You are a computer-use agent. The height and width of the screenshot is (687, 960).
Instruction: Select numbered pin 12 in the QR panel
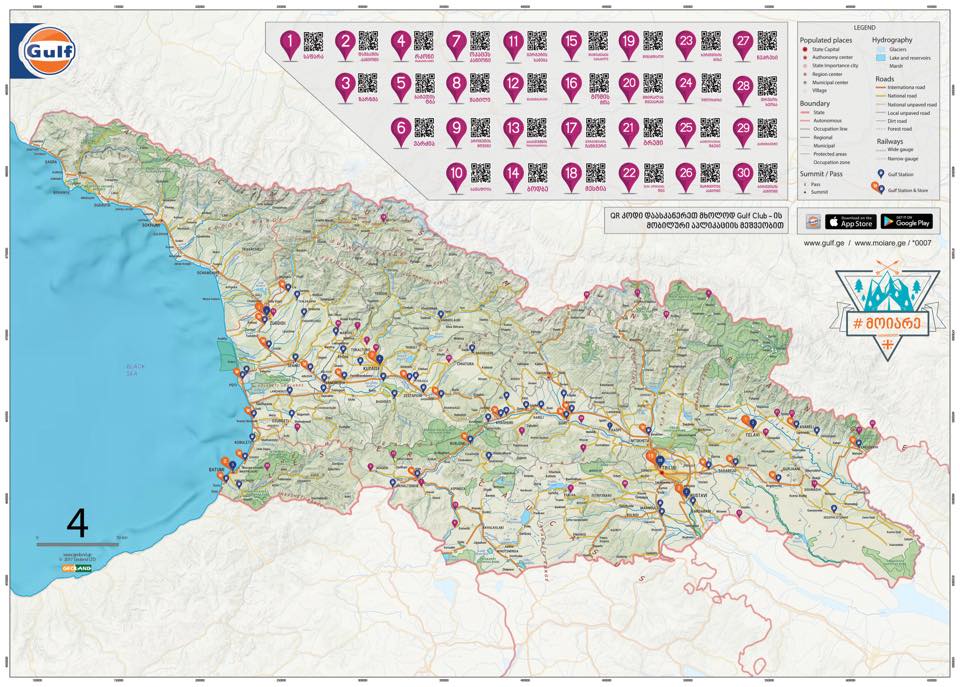coord(513,86)
